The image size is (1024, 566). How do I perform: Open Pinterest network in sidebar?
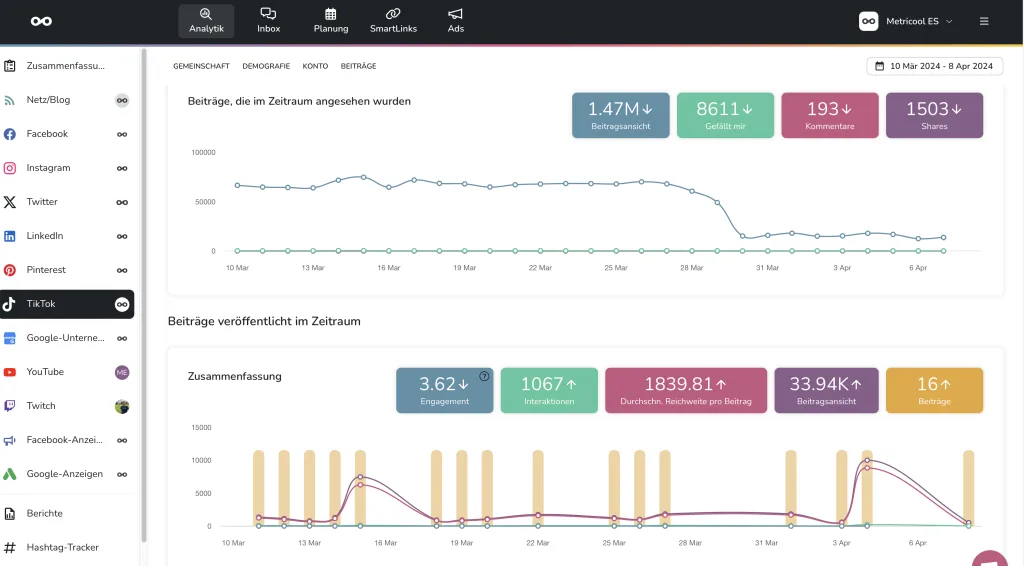[x=46, y=270]
